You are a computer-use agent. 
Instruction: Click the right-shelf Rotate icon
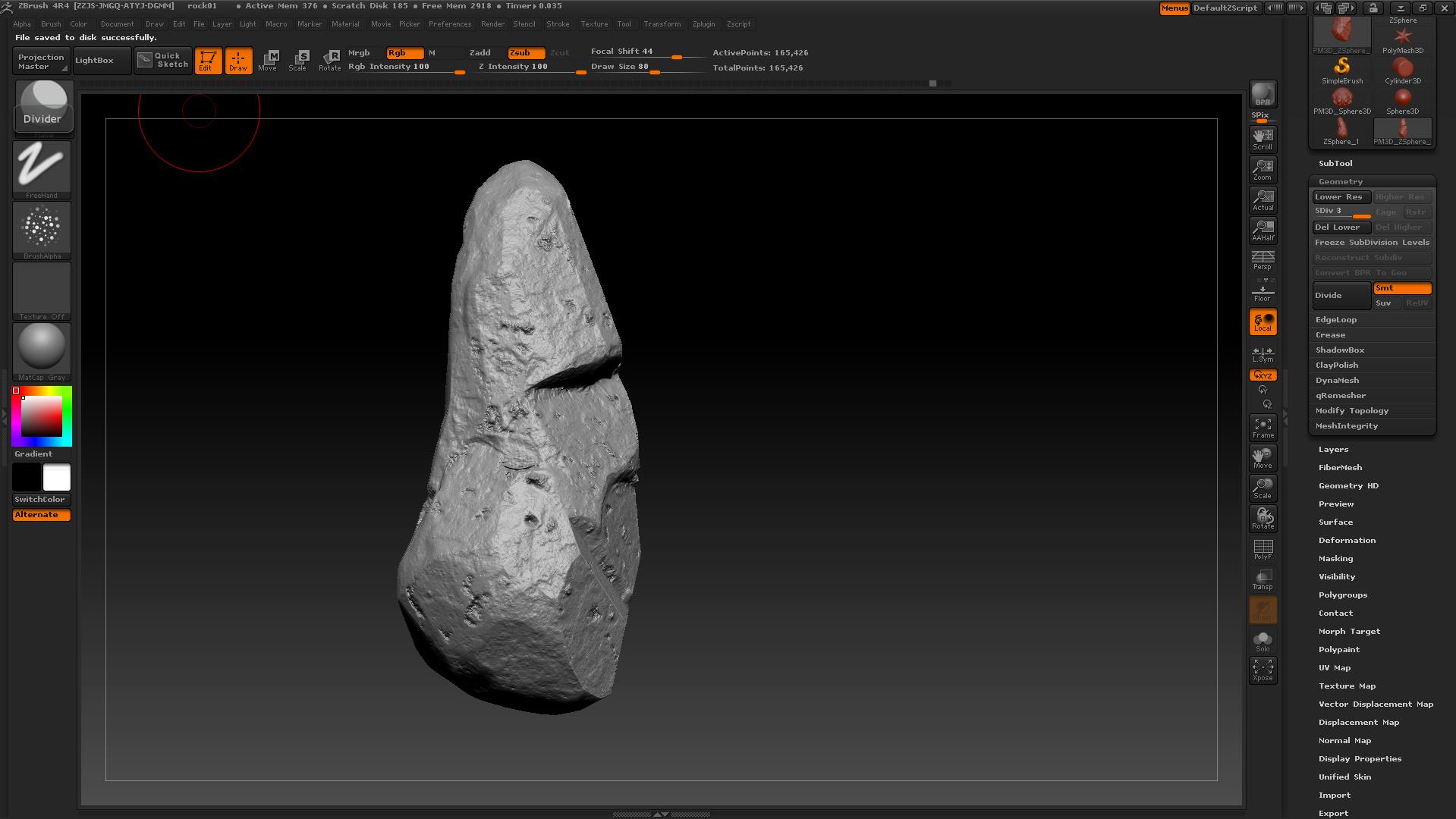coord(1263,519)
